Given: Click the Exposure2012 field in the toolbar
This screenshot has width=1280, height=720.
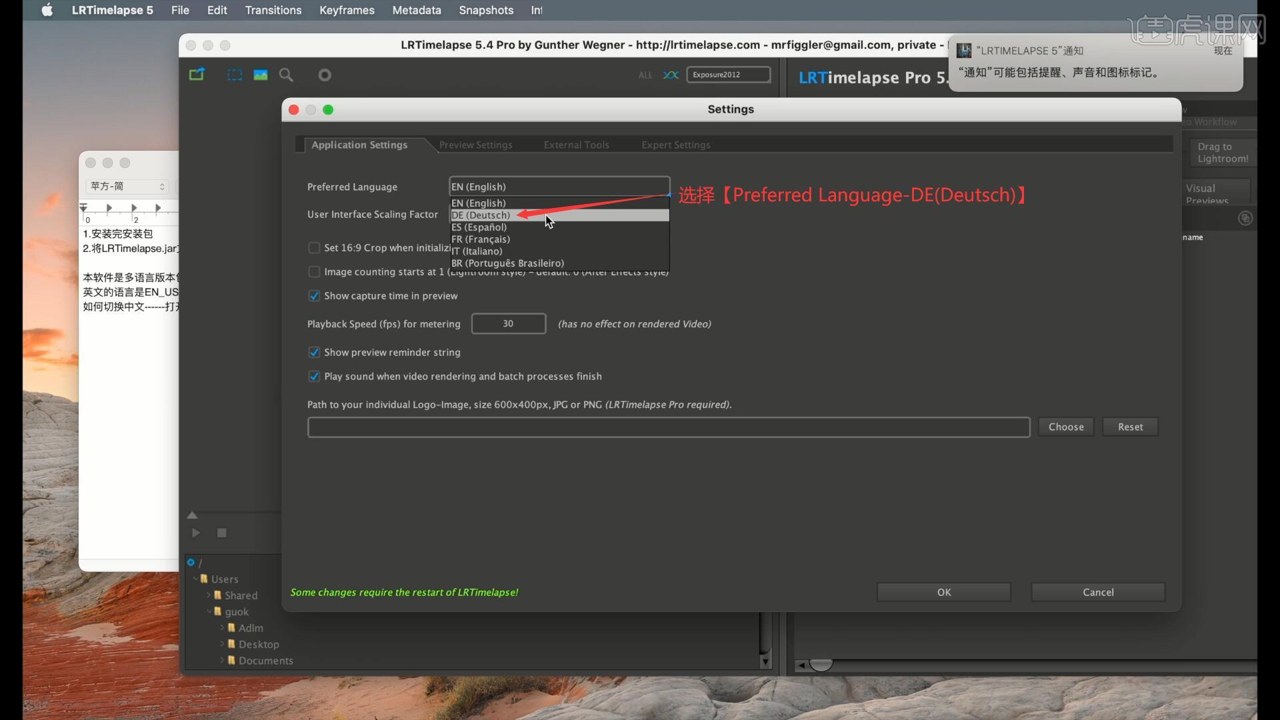Looking at the screenshot, I should [730, 74].
